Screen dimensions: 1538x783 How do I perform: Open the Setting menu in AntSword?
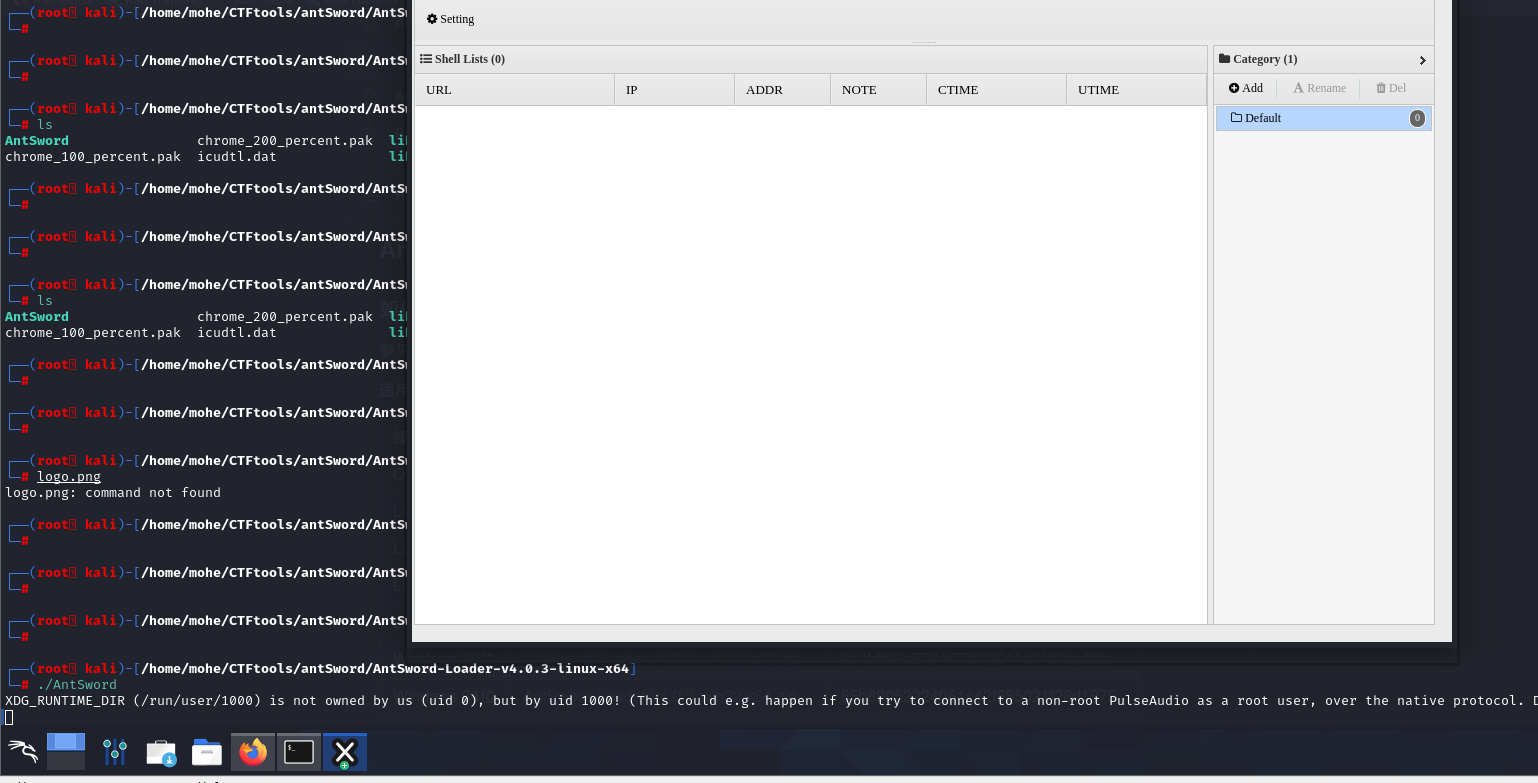(x=450, y=19)
